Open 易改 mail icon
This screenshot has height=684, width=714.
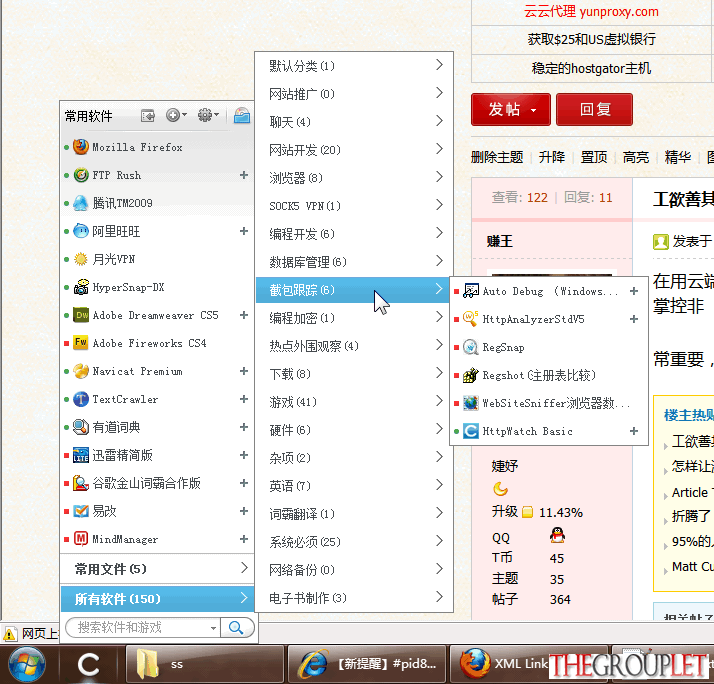pos(81,511)
